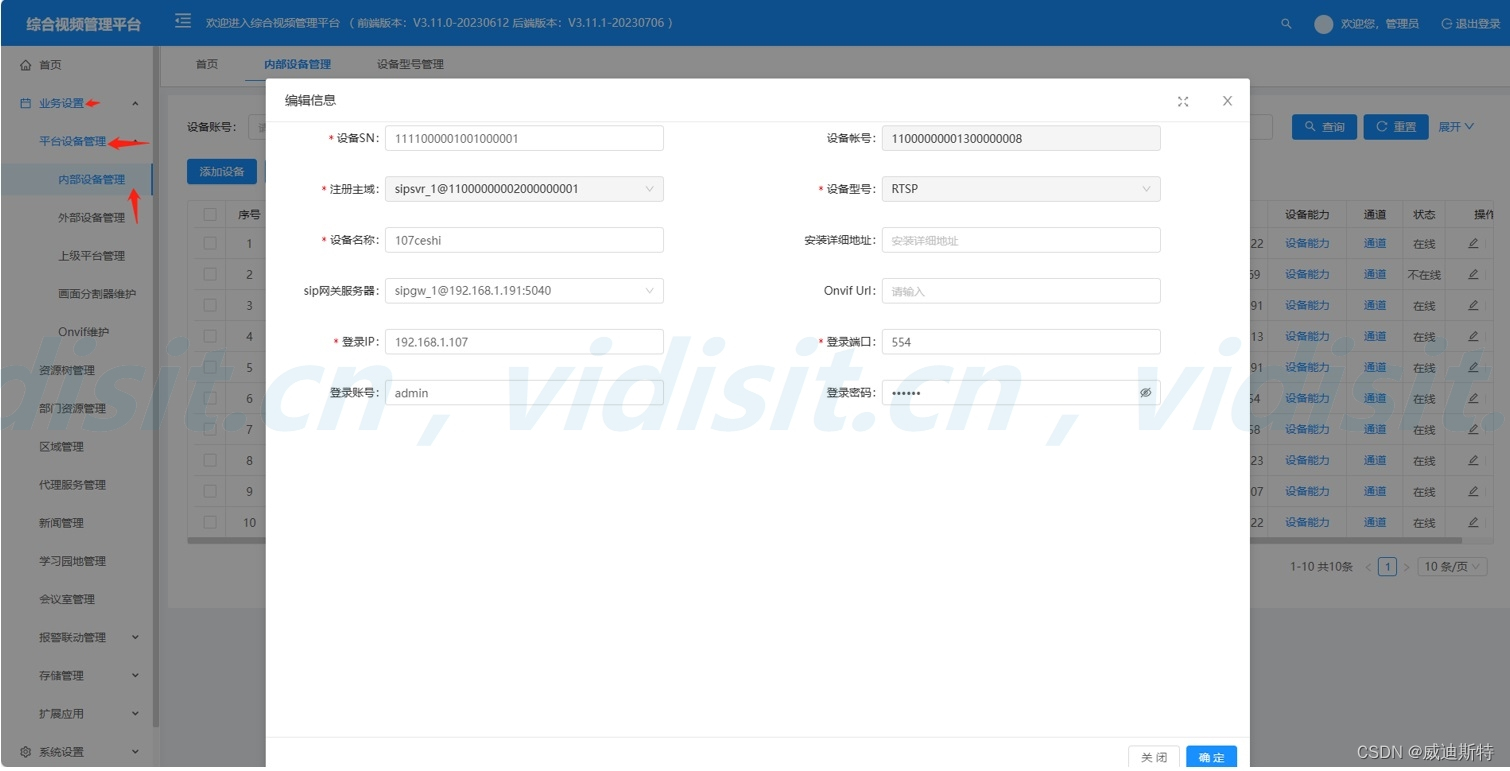Open 资源树管理 in sidebar
This screenshot has width=1510, height=771.
point(67,370)
